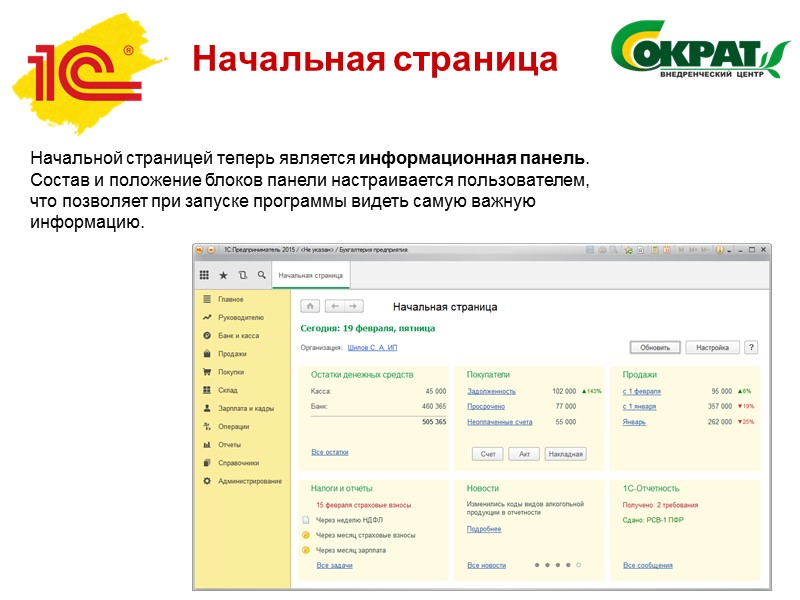Open Зарплата и кадры section
Image resolution: width=800 pixels, height=600 pixels.
tap(246, 408)
